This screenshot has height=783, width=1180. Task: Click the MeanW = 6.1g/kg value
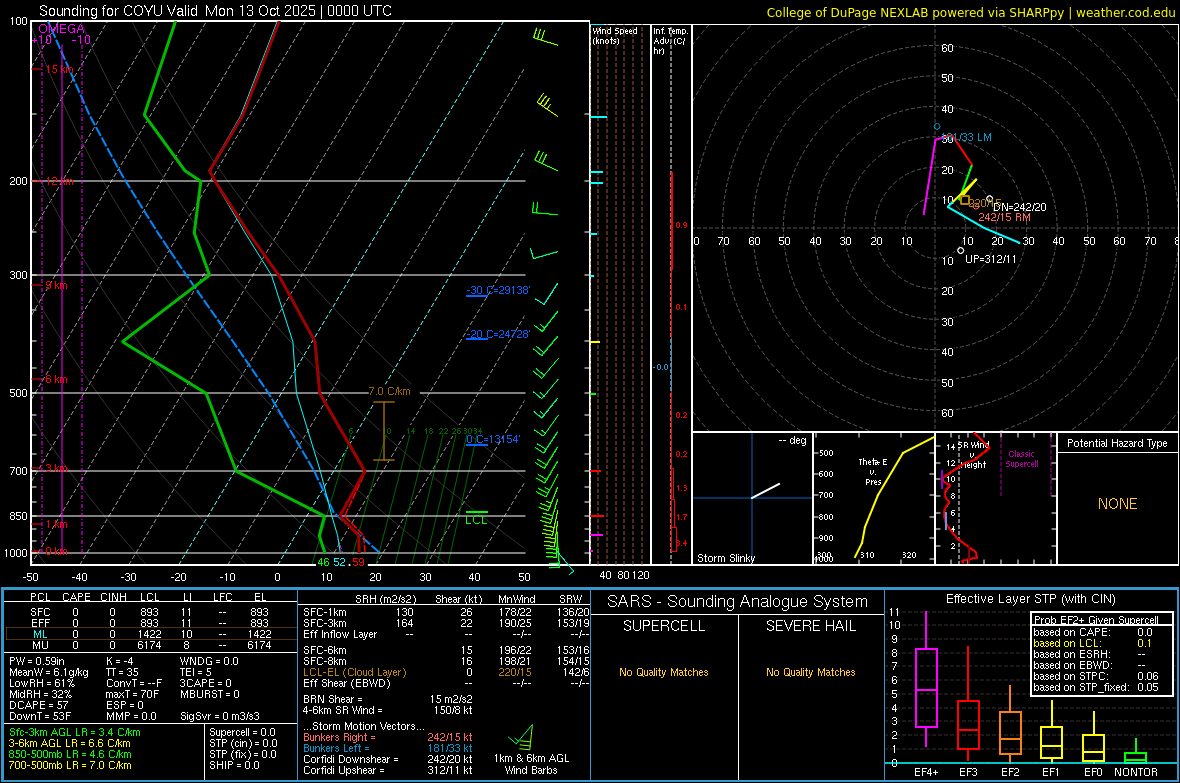click(49, 672)
